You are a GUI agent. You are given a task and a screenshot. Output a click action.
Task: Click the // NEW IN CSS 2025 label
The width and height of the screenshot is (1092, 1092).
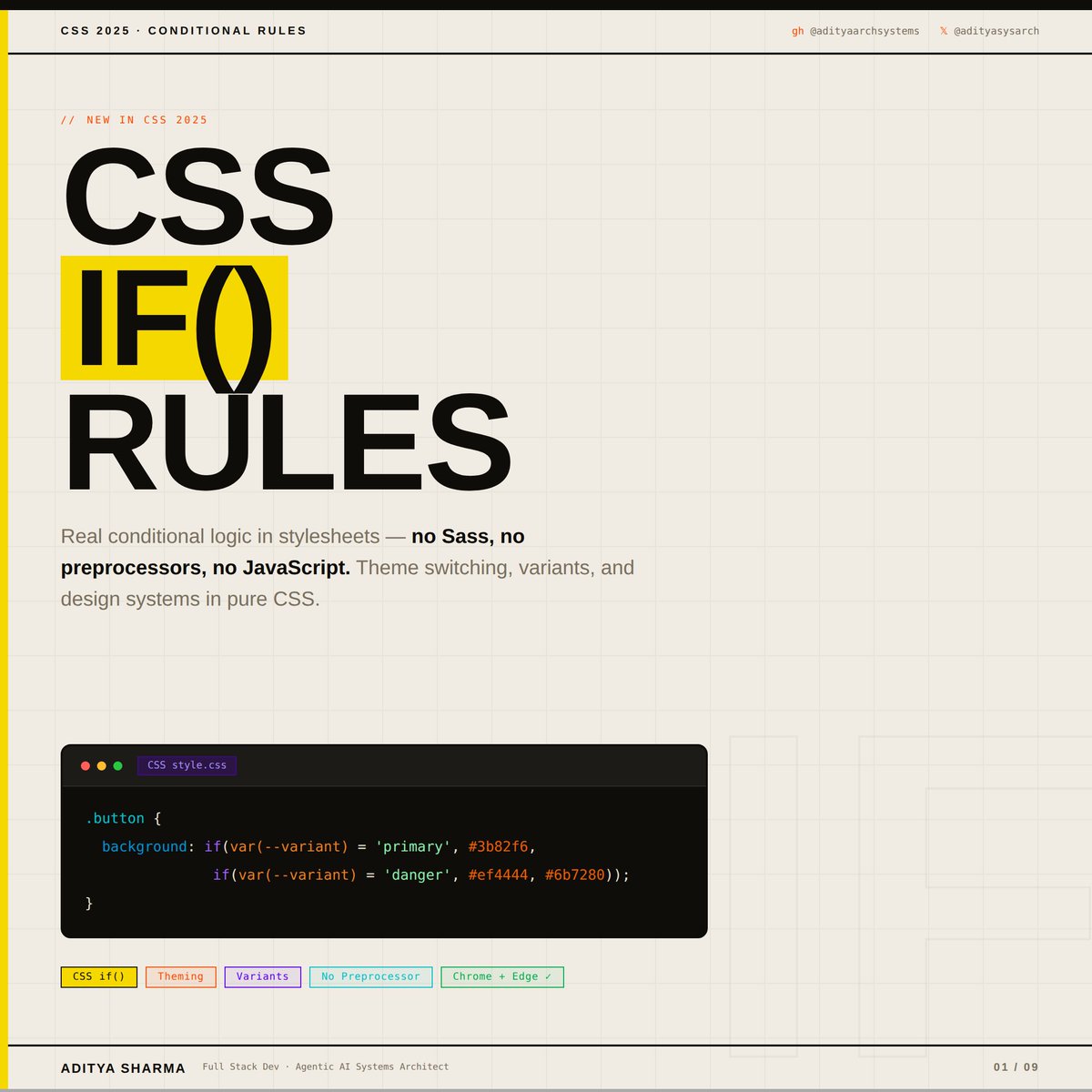coord(135,120)
